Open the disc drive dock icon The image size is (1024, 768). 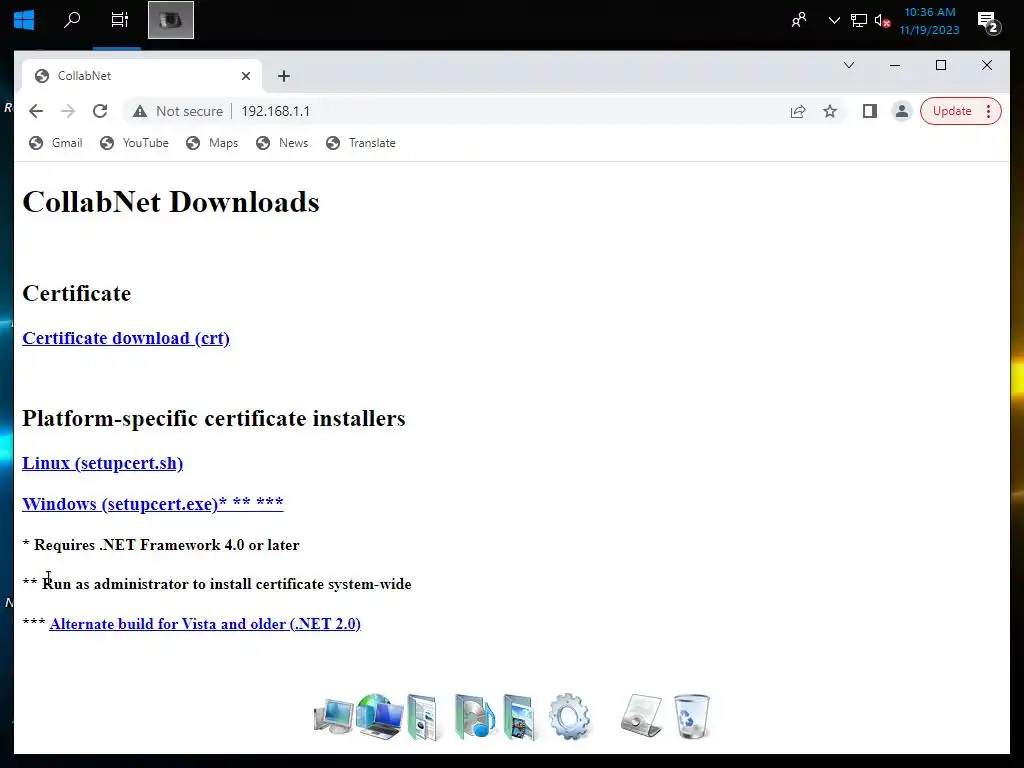pos(641,716)
